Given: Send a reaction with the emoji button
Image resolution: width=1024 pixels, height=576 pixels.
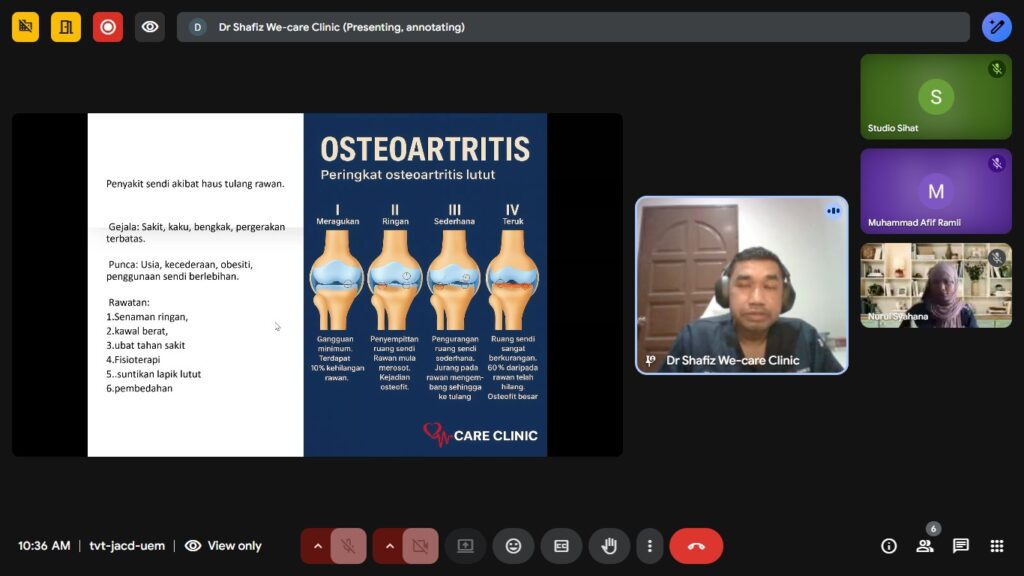Looking at the screenshot, I should tap(513, 546).
